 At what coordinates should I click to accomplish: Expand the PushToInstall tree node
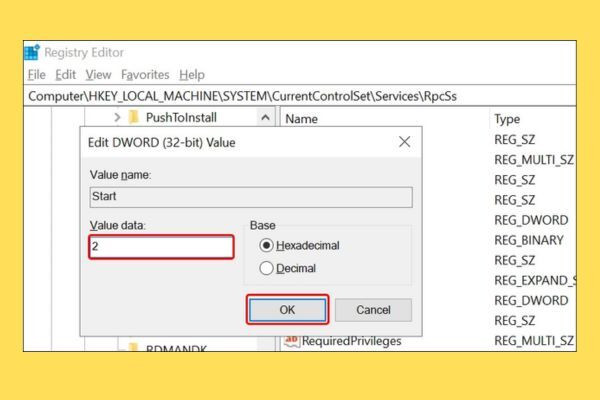pos(117,118)
